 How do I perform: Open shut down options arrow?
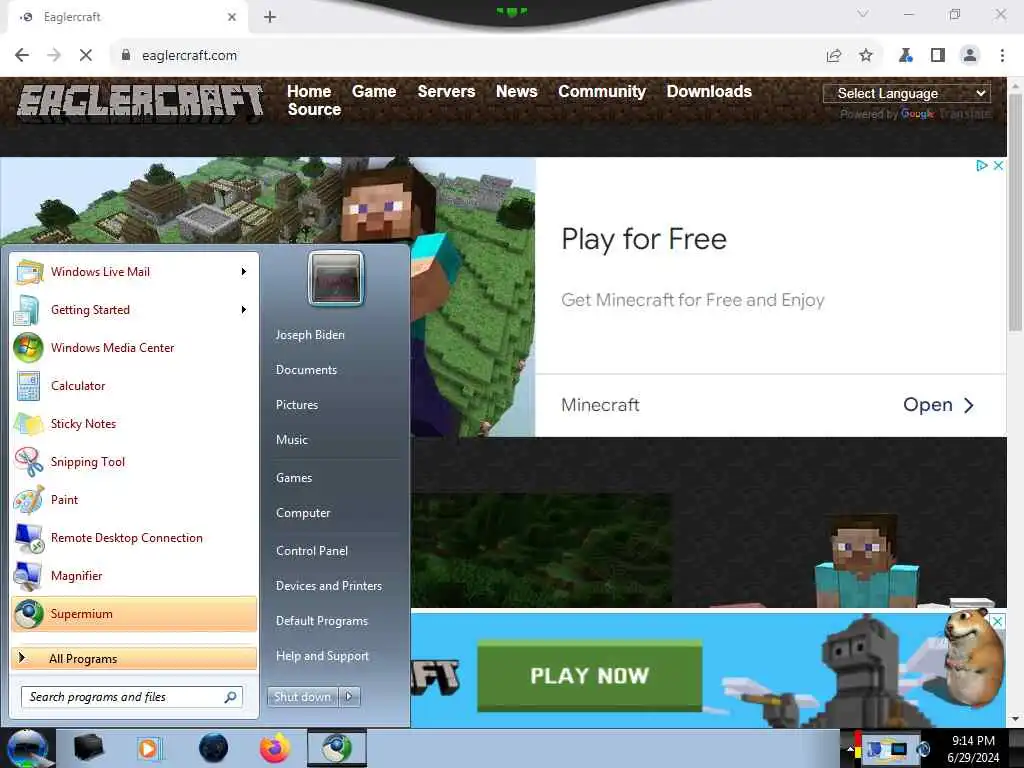click(x=349, y=697)
